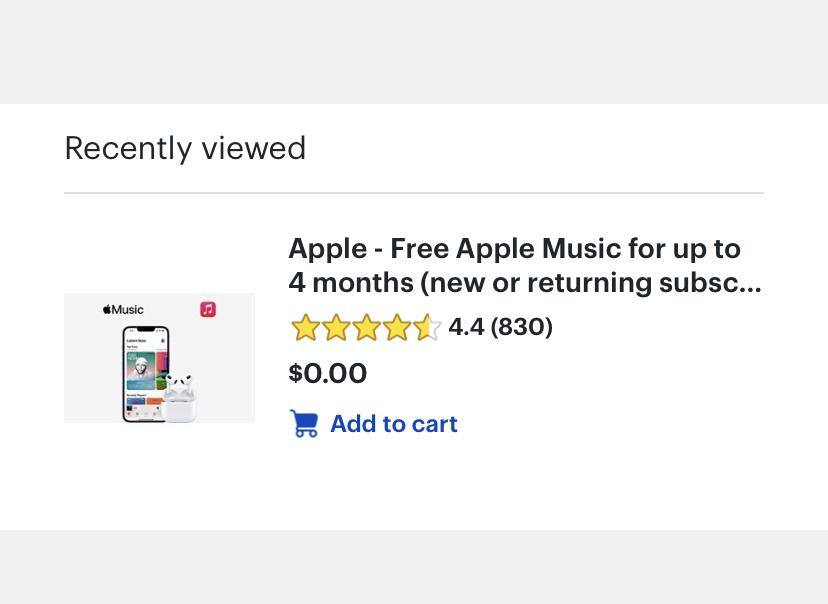Click the AirPods case in product image
Image resolution: width=828 pixels, height=604 pixels.
(179, 400)
